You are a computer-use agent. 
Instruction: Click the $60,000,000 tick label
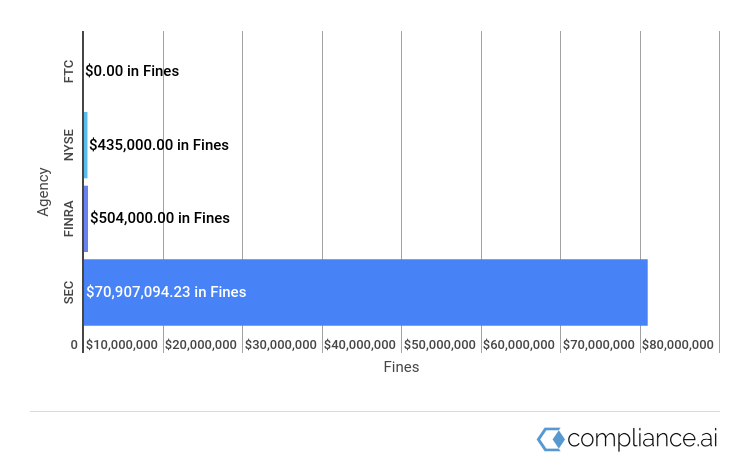[518, 345]
